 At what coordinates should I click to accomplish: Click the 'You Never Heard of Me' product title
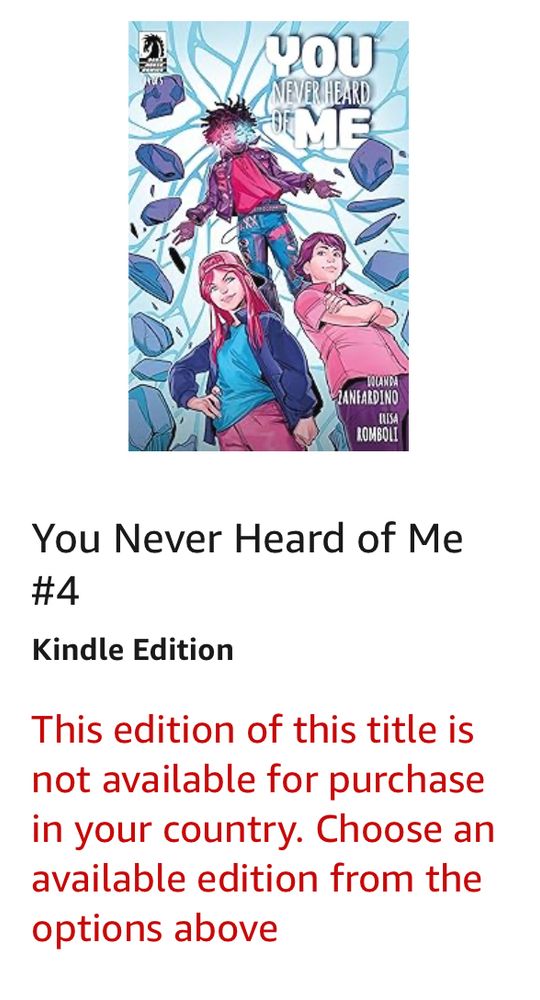coord(247,538)
